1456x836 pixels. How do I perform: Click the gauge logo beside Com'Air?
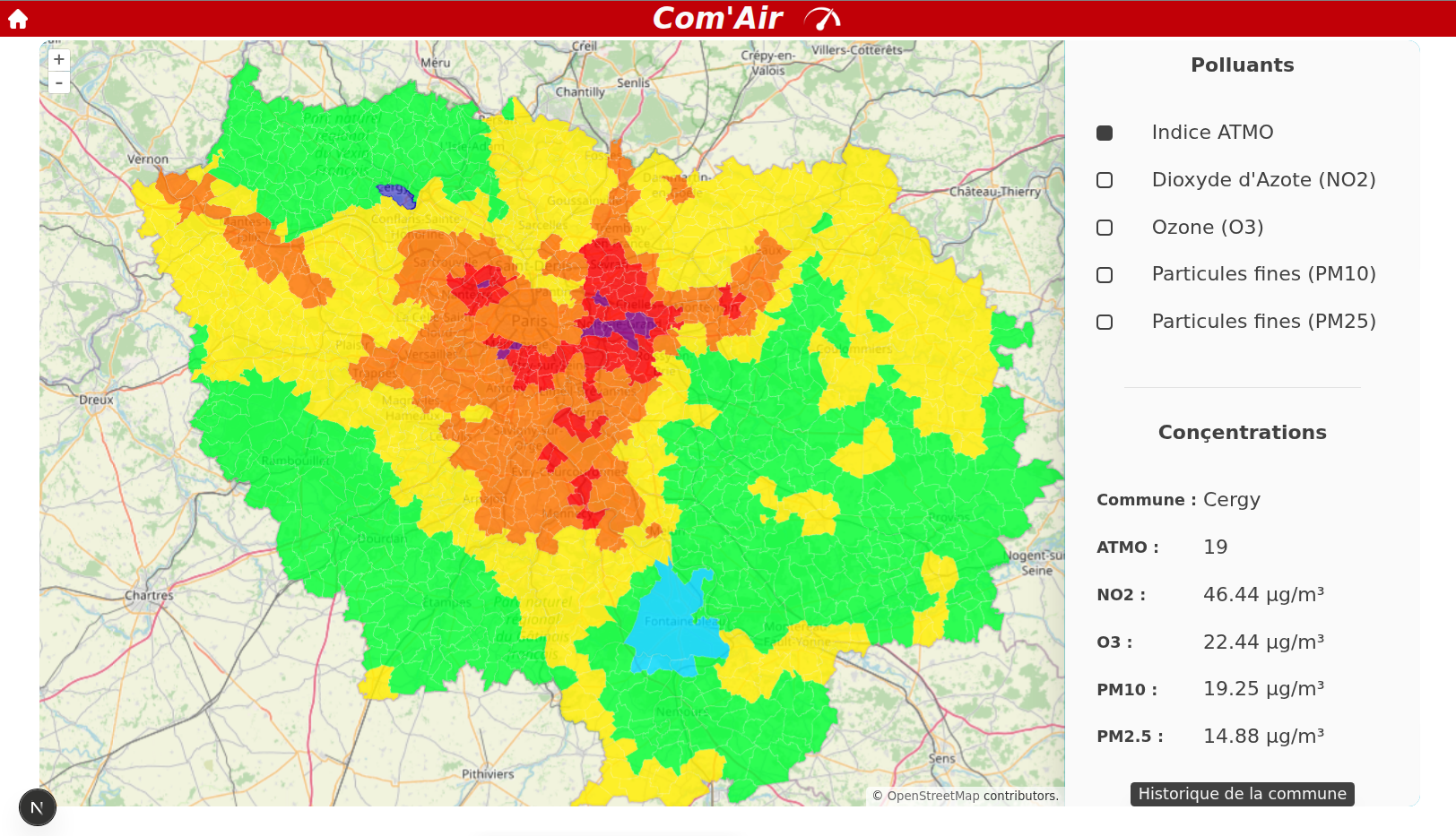coord(821,18)
